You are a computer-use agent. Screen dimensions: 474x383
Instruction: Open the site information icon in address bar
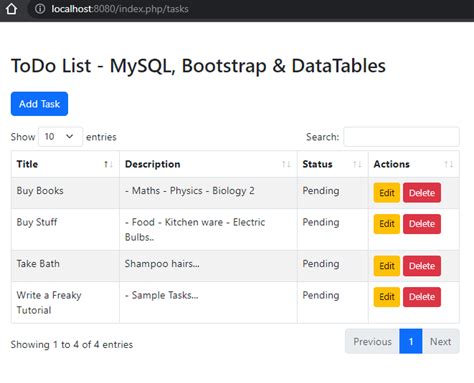40,9
